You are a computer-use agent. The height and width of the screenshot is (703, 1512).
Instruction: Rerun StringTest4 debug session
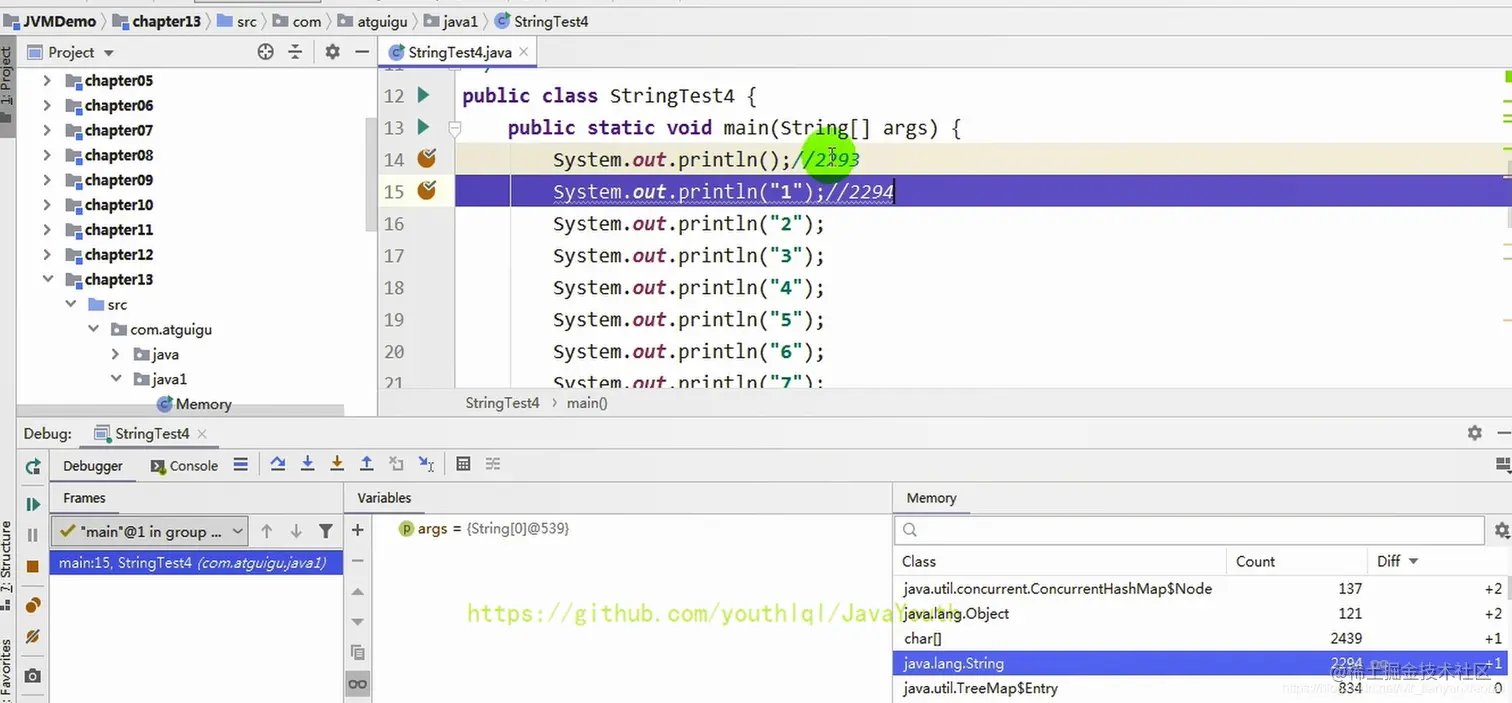pos(33,466)
